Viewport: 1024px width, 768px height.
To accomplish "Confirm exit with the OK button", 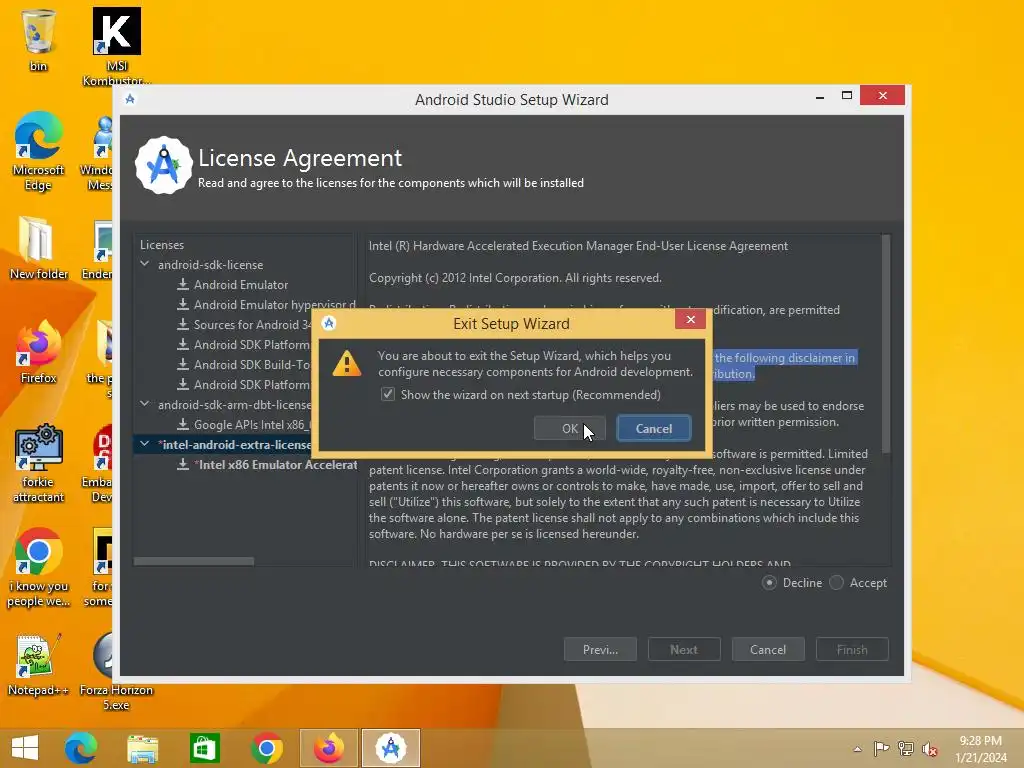I will coord(569,428).
